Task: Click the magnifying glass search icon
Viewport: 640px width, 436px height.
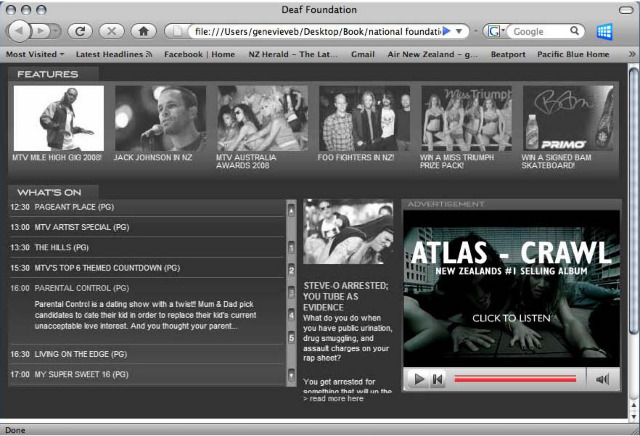Action: click(x=575, y=31)
